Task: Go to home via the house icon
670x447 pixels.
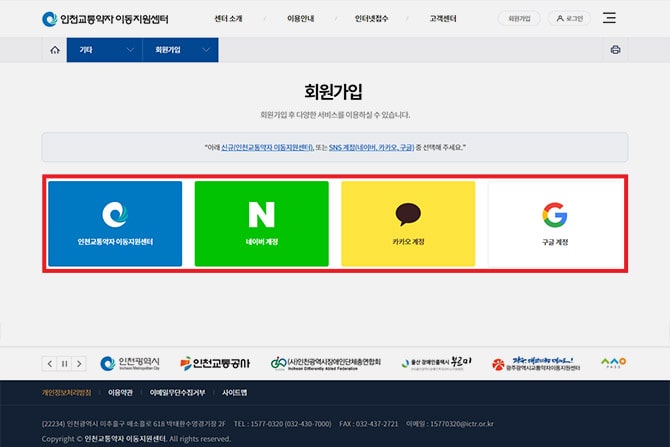Action: coord(55,50)
